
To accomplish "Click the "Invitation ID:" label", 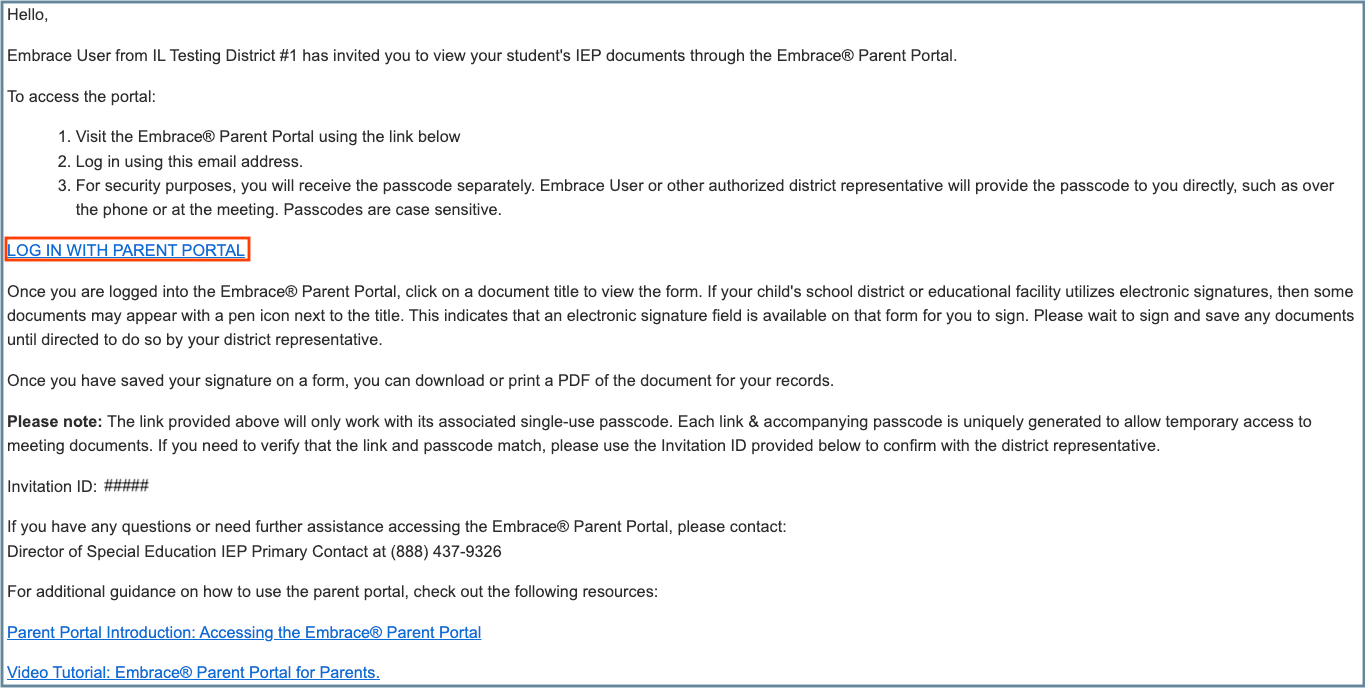I will point(52,486).
